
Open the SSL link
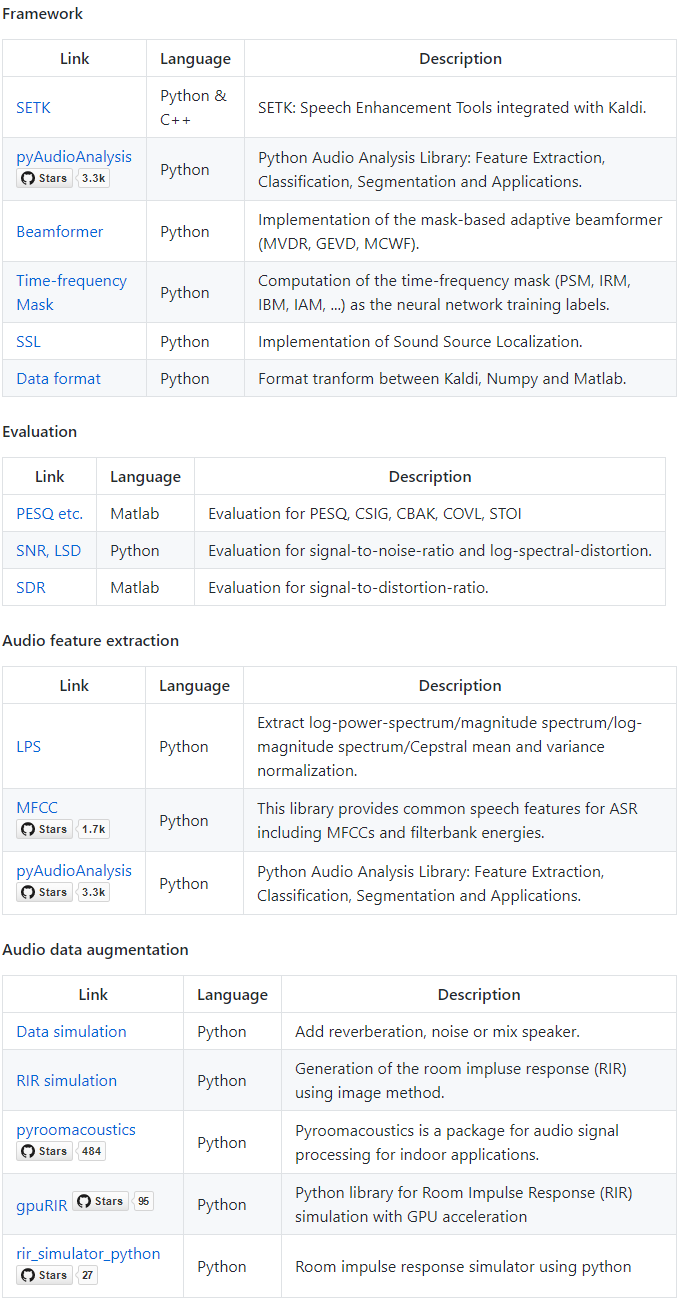pos(28,341)
